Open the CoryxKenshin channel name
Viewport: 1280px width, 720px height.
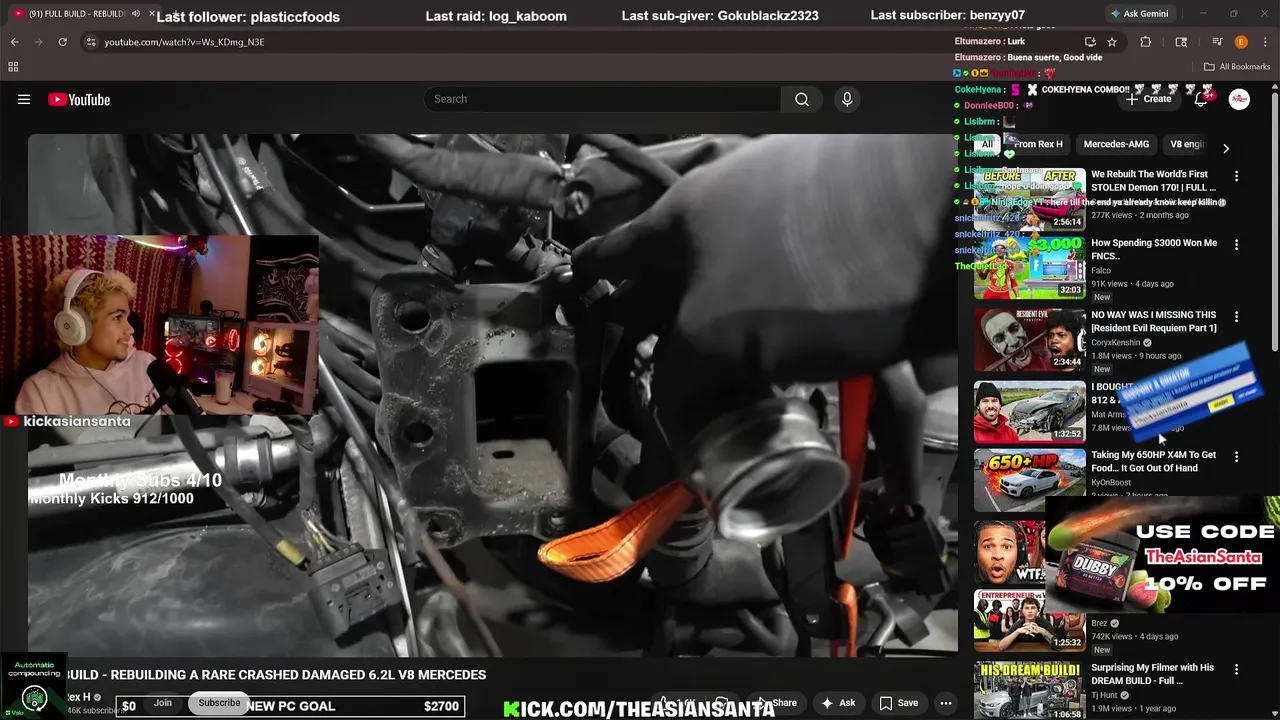click(1116, 343)
